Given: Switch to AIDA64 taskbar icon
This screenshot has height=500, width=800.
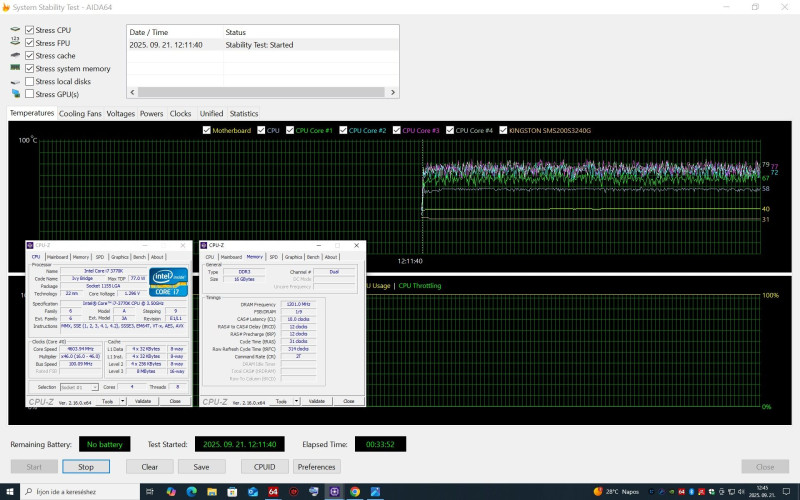Looking at the screenshot, I should (273, 491).
